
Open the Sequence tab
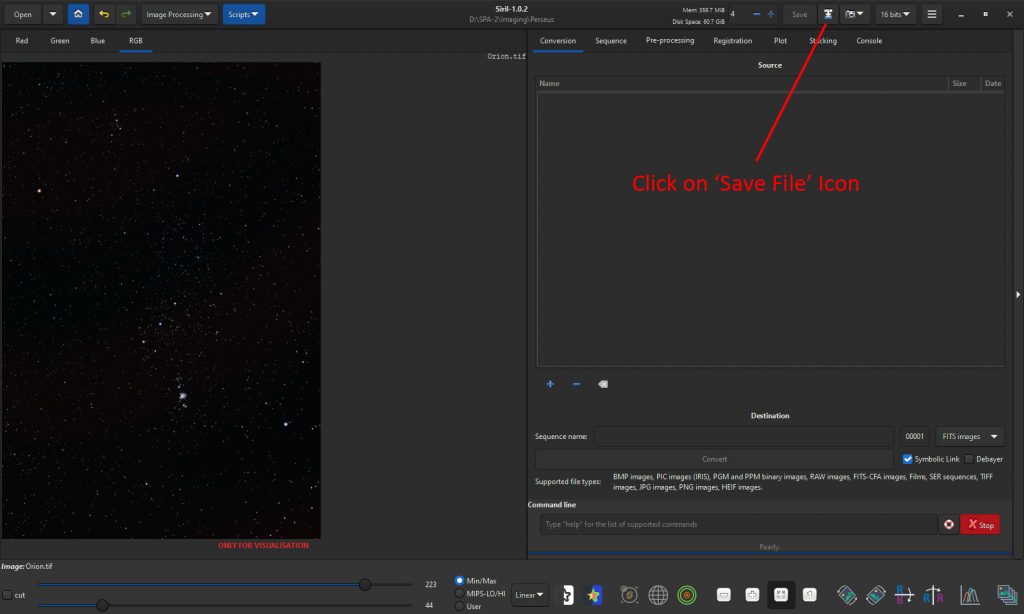click(x=611, y=40)
